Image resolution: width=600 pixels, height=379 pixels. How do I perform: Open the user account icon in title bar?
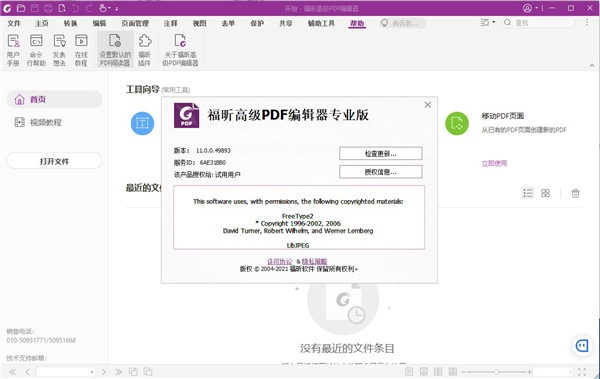pyautogui.click(x=527, y=8)
